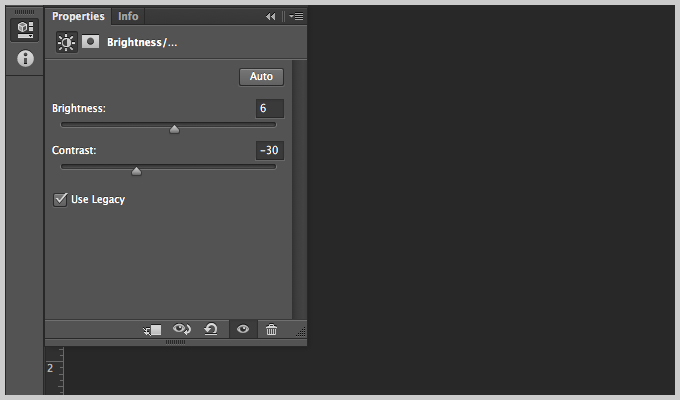Screen dimensions: 680x400
Task: Switch to the Properties tab
Action: point(78,16)
